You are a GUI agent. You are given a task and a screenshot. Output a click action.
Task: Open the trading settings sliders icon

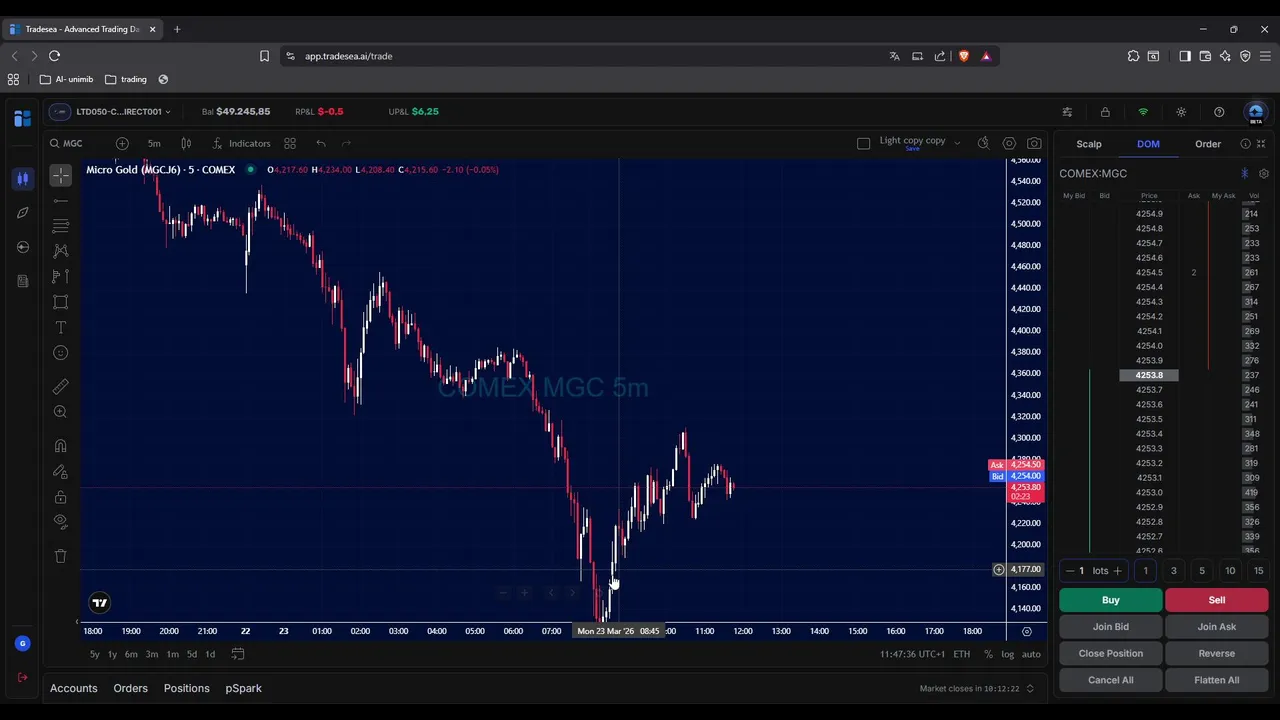pos(1067,112)
